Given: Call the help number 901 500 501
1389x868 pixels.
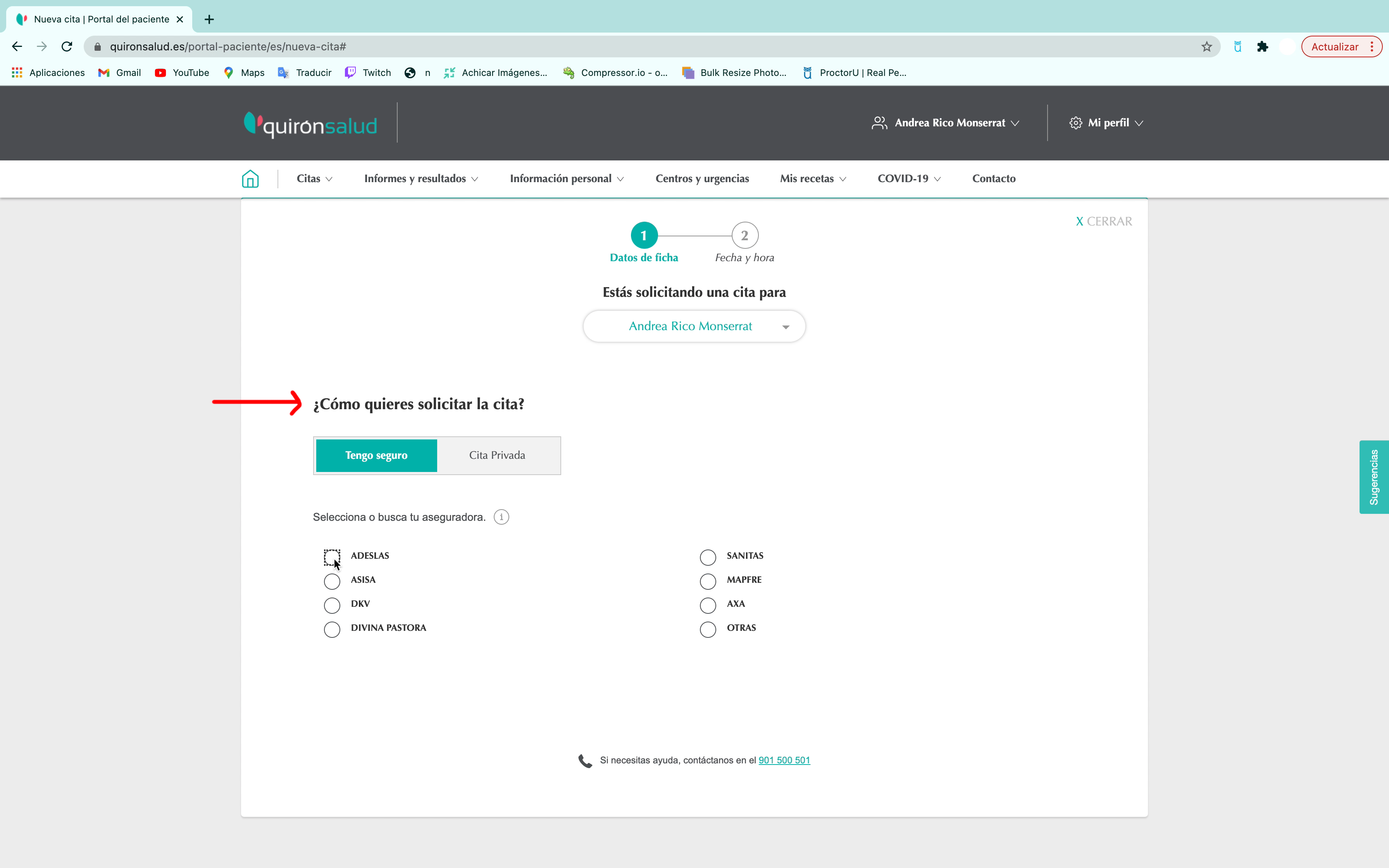Looking at the screenshot, I should [784, 760].
